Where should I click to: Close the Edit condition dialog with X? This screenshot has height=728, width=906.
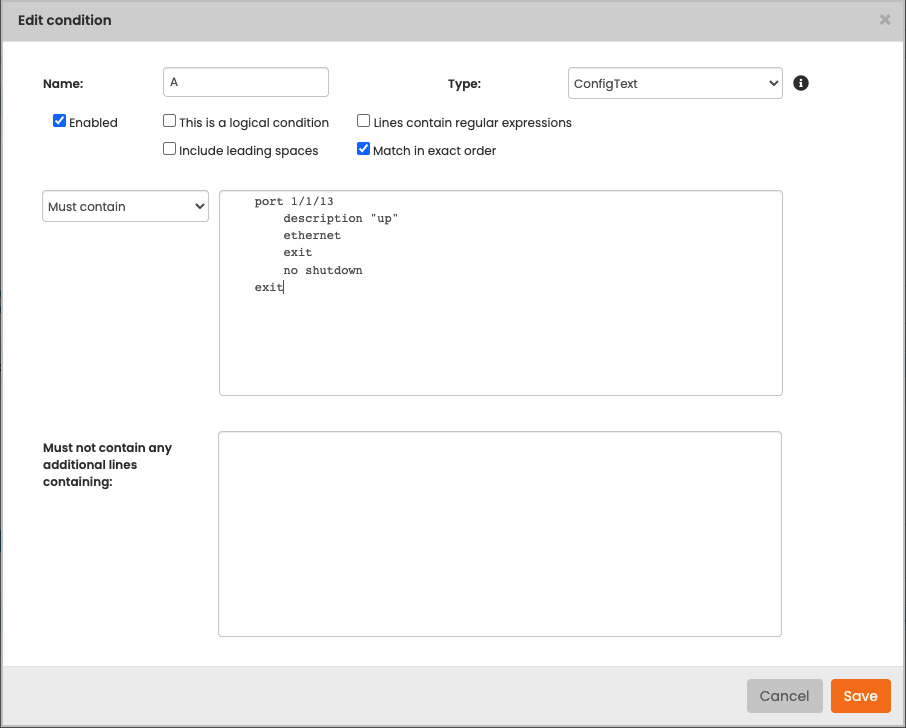pyautogui.click(x=884, y=20)
